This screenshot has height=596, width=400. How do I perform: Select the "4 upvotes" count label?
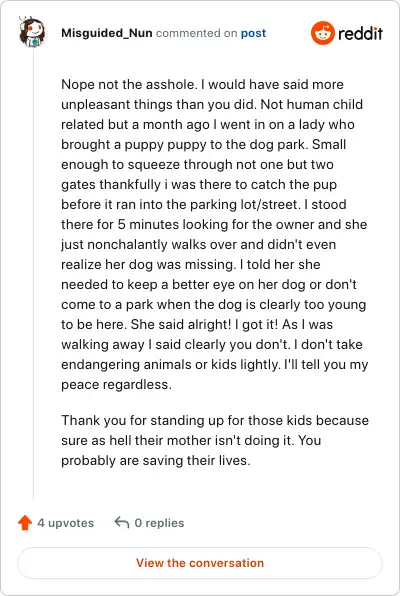click(65, 523)
